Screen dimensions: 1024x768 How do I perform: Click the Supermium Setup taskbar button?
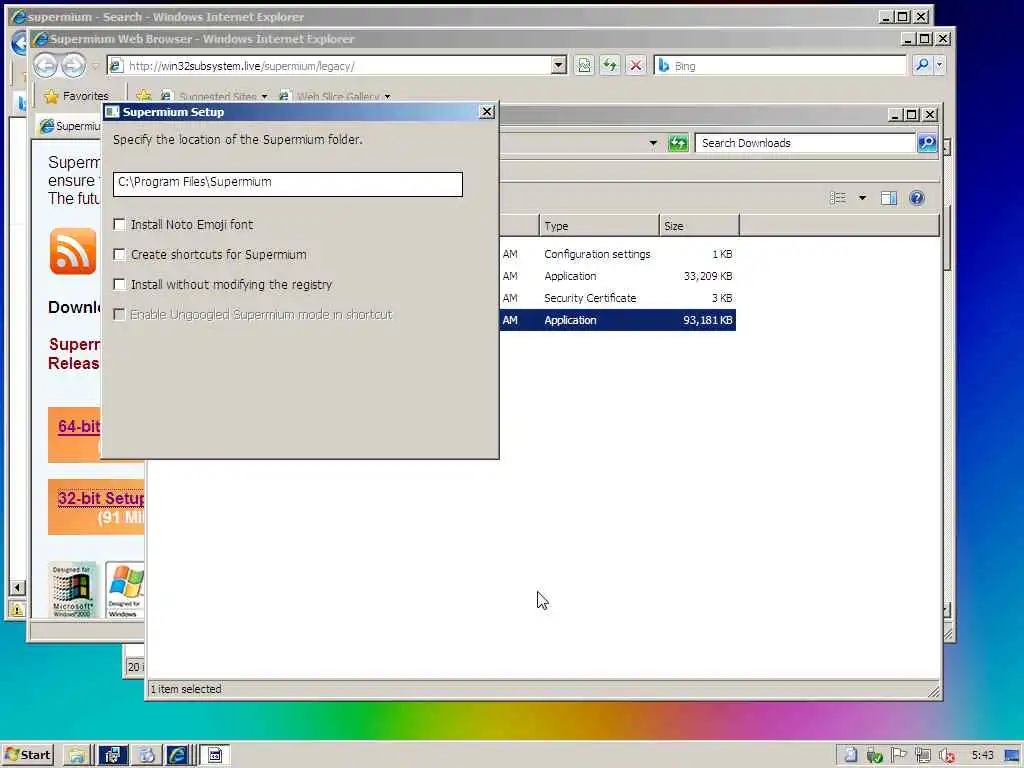214,755
